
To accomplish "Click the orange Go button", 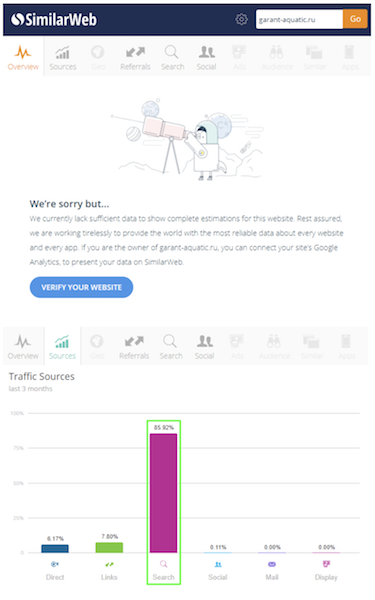I will click(x=355, y=19).
